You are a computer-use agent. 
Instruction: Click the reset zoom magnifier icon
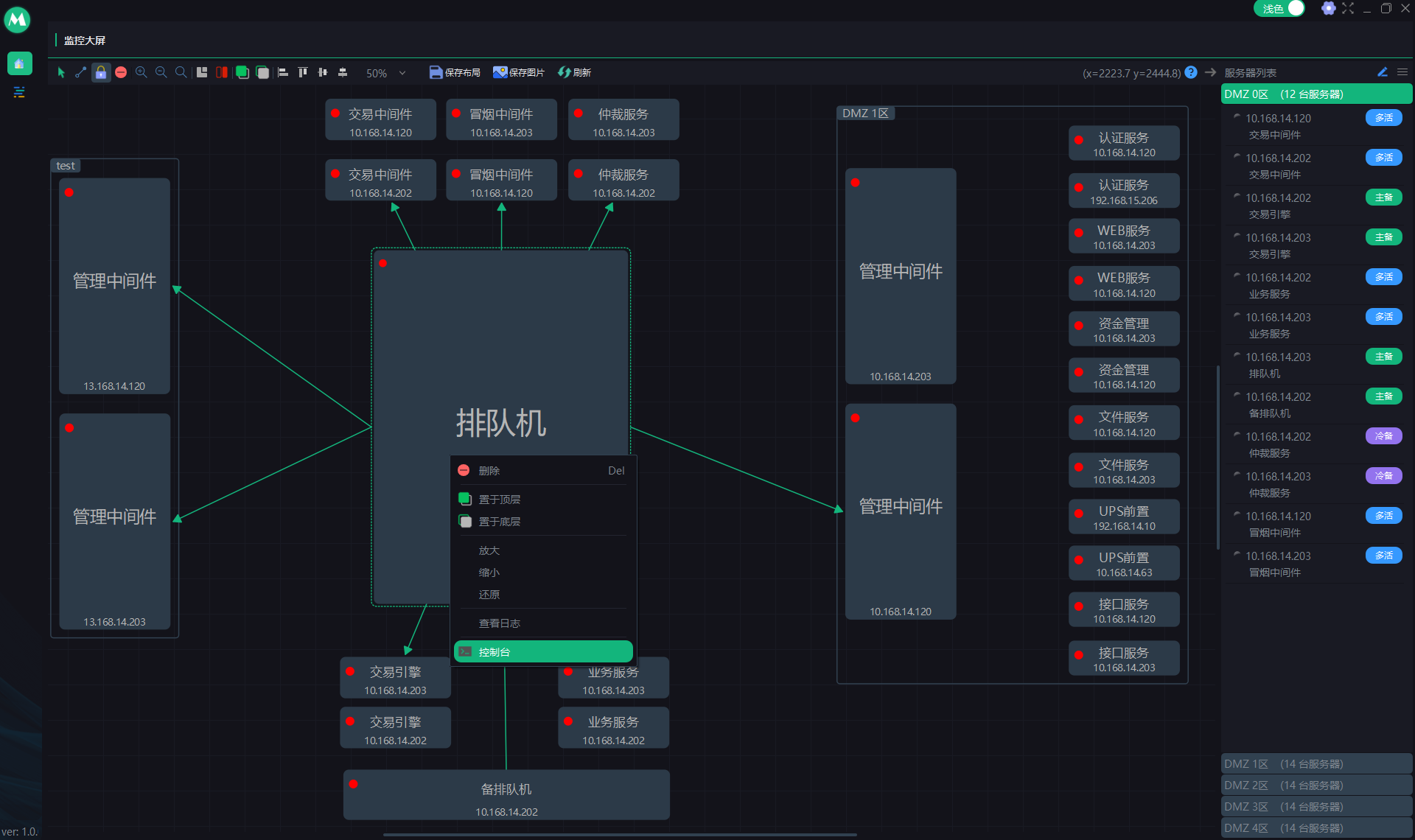pyautogui.click(x=181, y=72)
